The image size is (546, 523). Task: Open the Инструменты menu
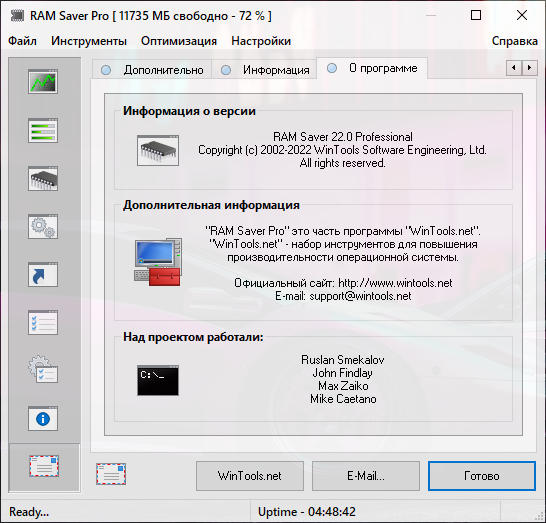89,41
